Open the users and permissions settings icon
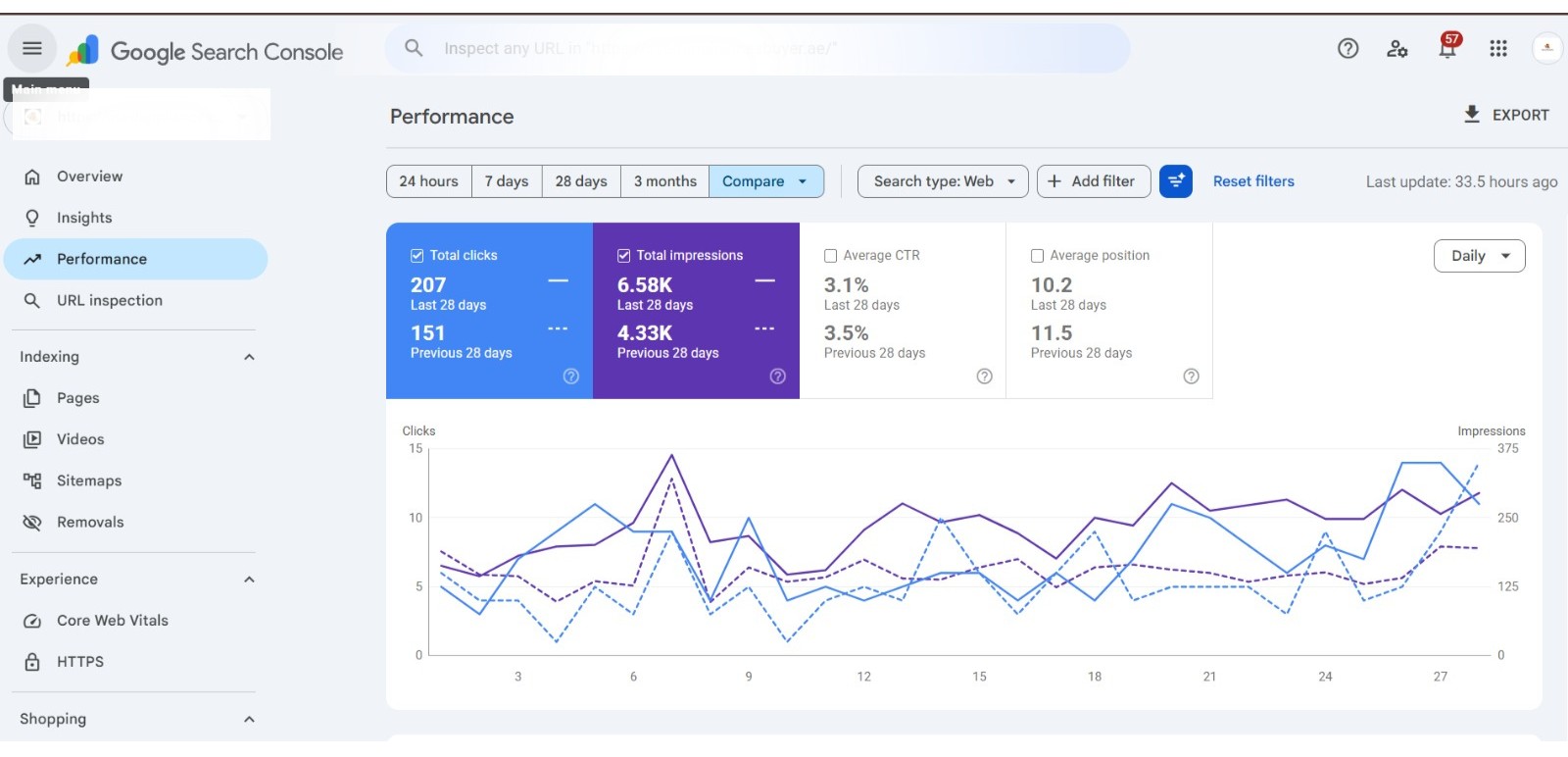The height and width of the screenshot is (757, 1568). click(x=1397, y=48)
